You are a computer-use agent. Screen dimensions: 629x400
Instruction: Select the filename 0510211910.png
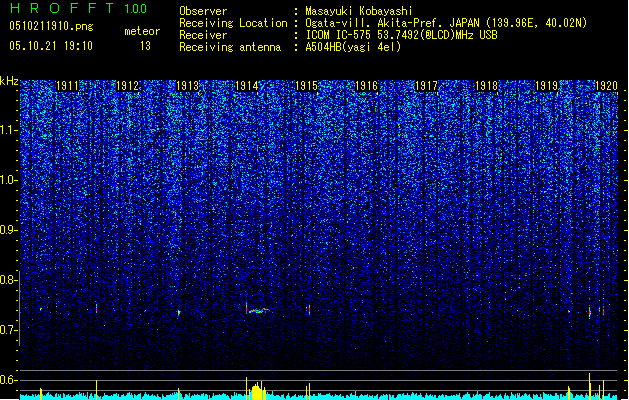click(x=51, y=26)
